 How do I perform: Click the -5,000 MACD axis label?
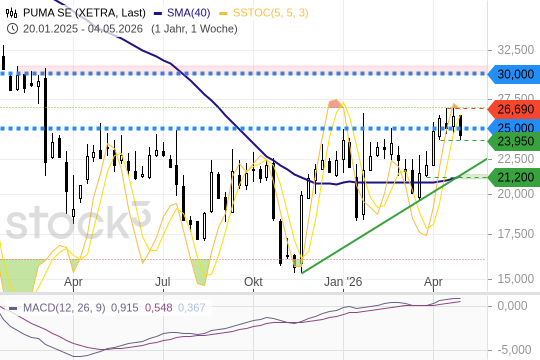coord(514,350)
